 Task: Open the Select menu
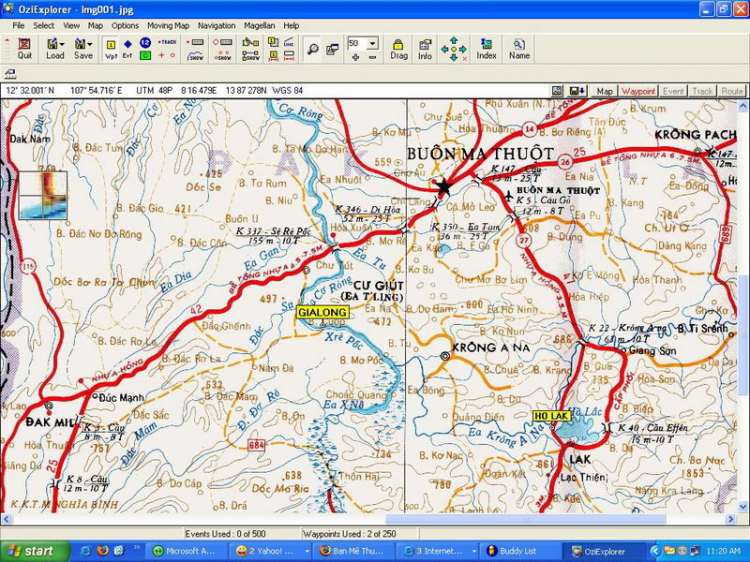pos(44,25)
